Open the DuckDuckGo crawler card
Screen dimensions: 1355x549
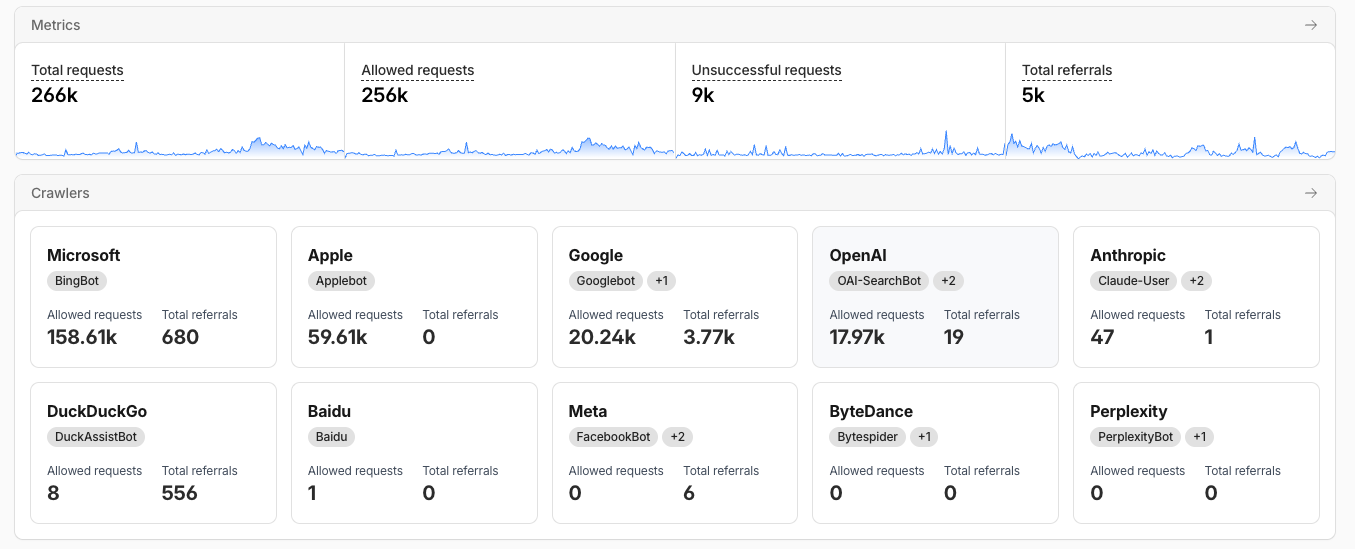pyautogui.click(x=153, y=453)
